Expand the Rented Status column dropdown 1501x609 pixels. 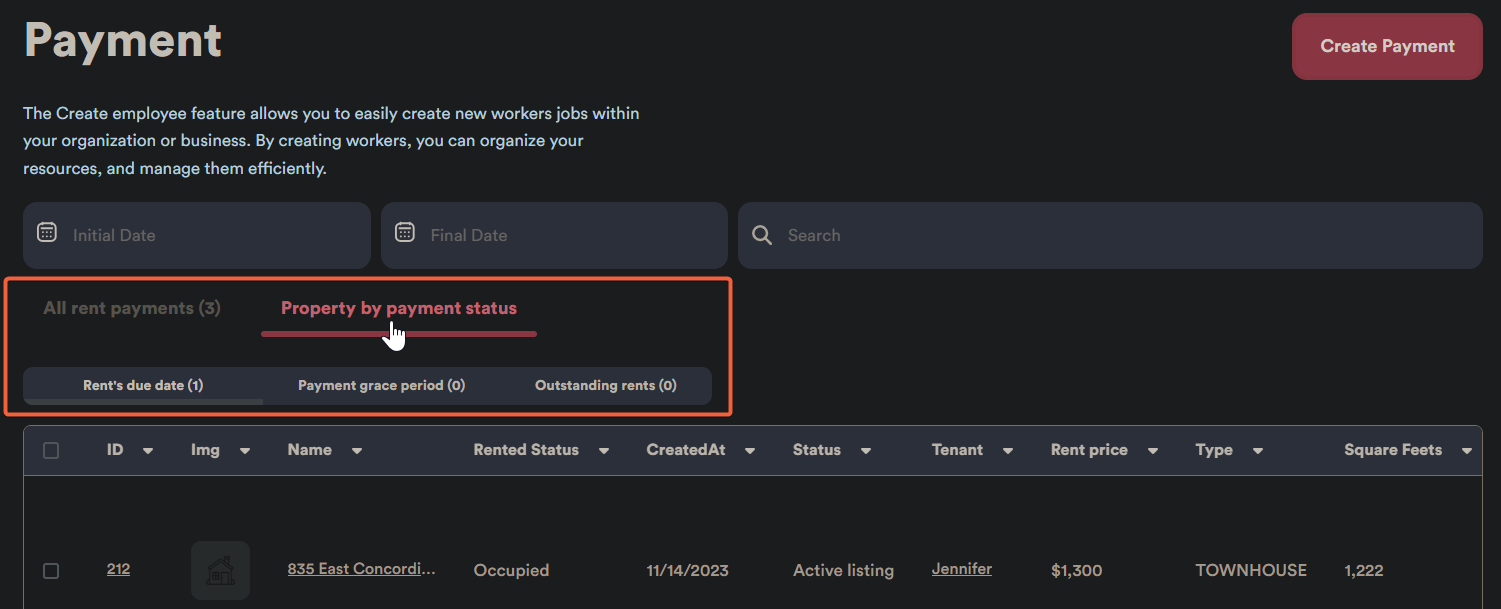pyautogui.click(x=604, y=451)
